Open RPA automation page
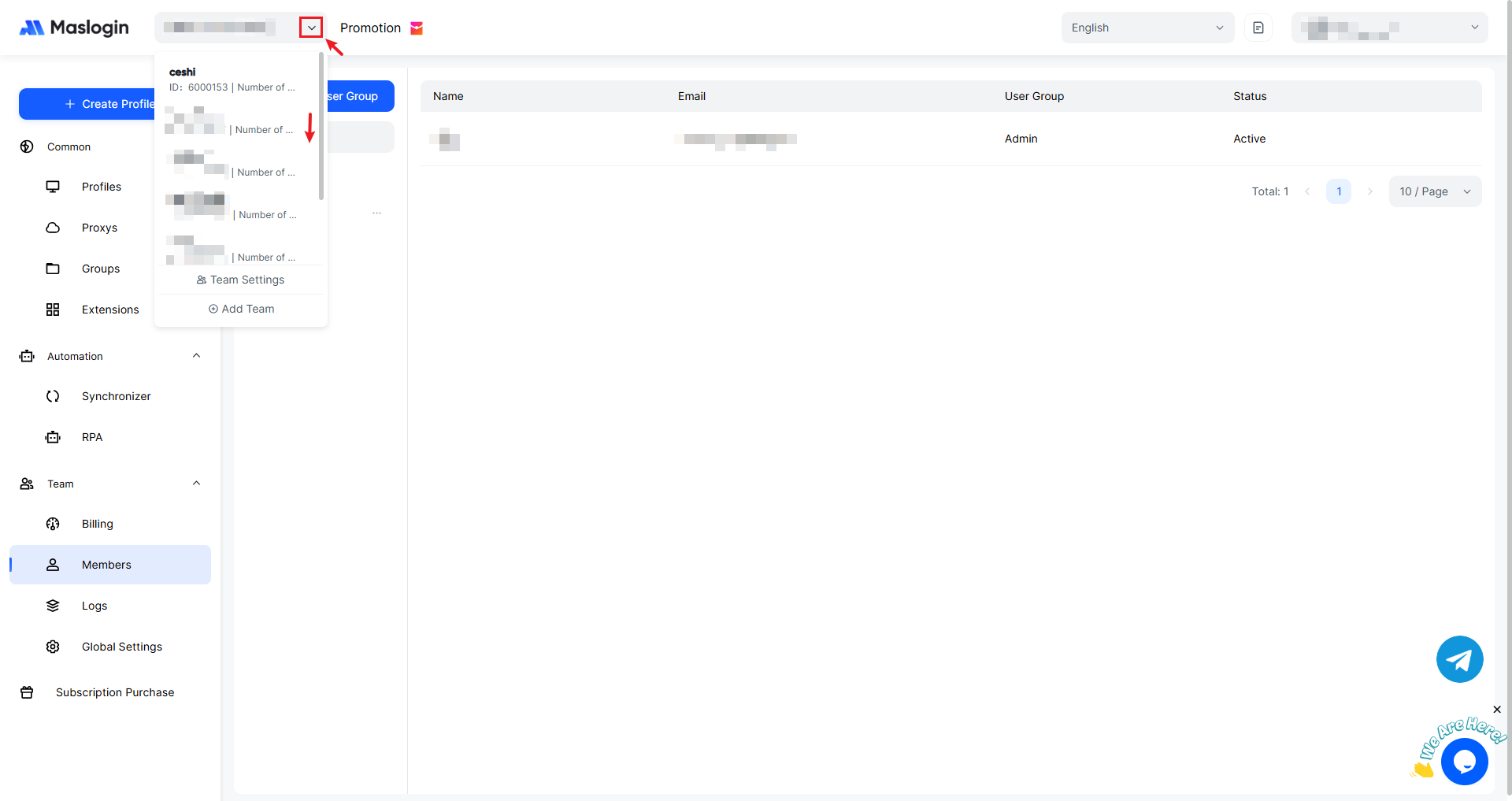 tap(91, 437)
